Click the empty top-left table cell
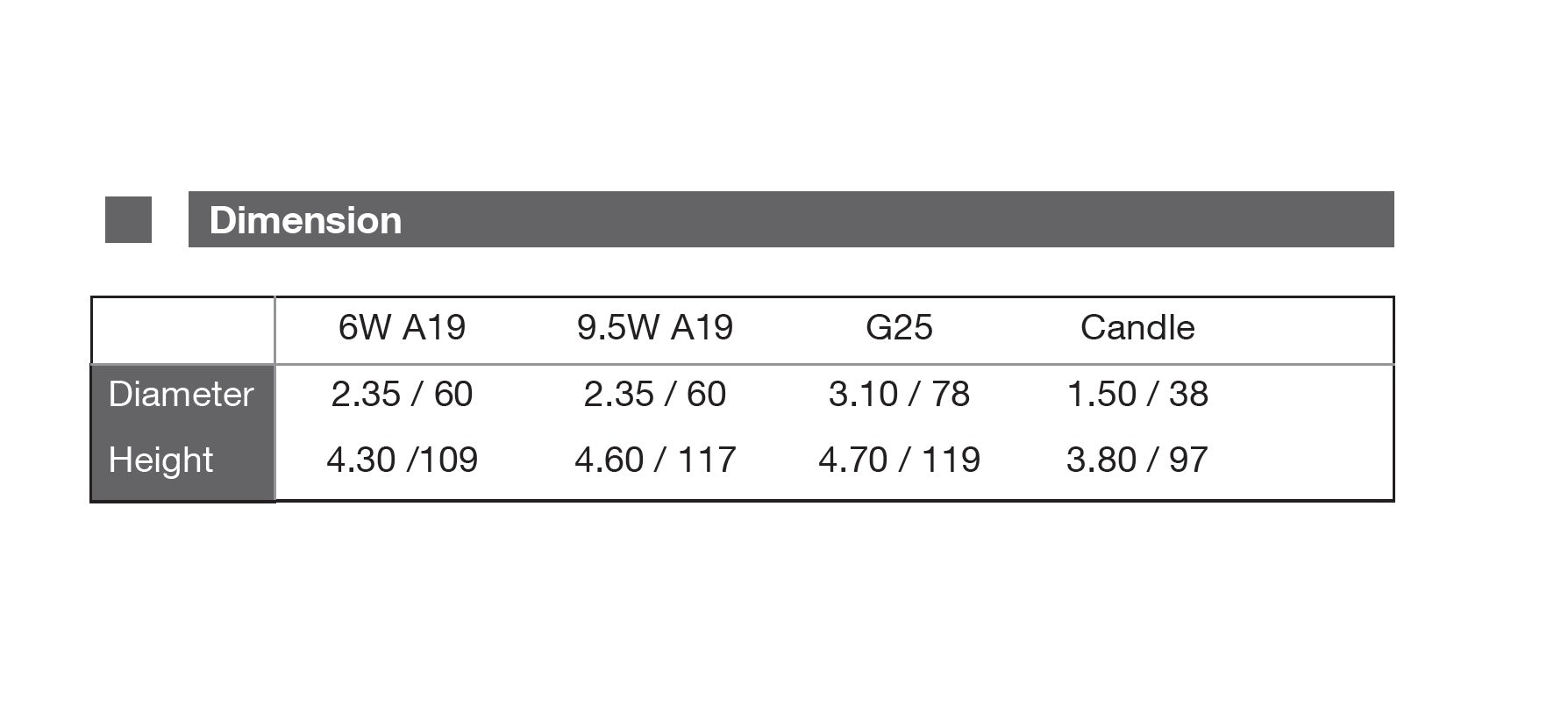This screenshot has width=1568, height=728. coord(183,331)
